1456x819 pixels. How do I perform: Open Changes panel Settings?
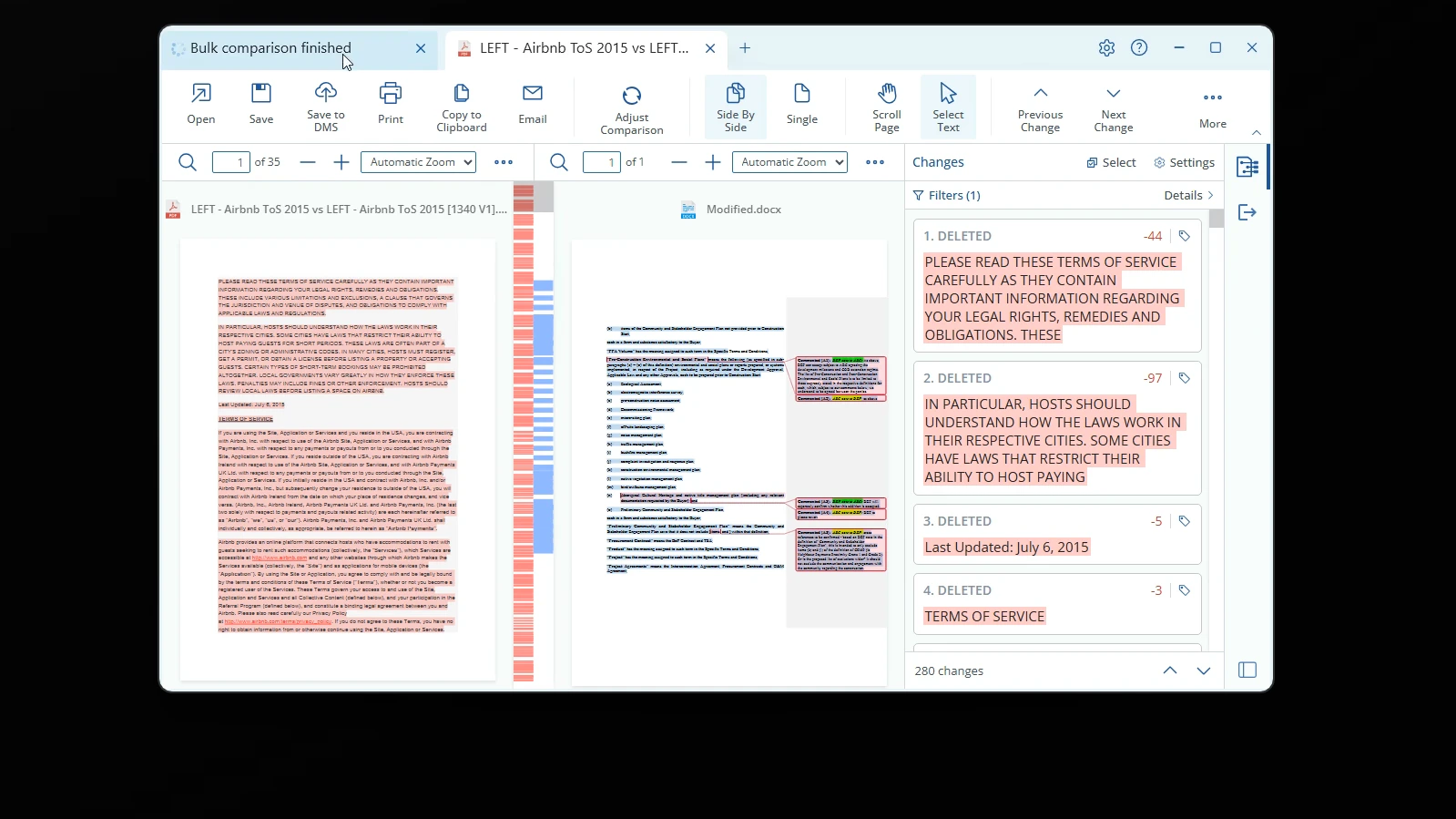pos(1184,162)
